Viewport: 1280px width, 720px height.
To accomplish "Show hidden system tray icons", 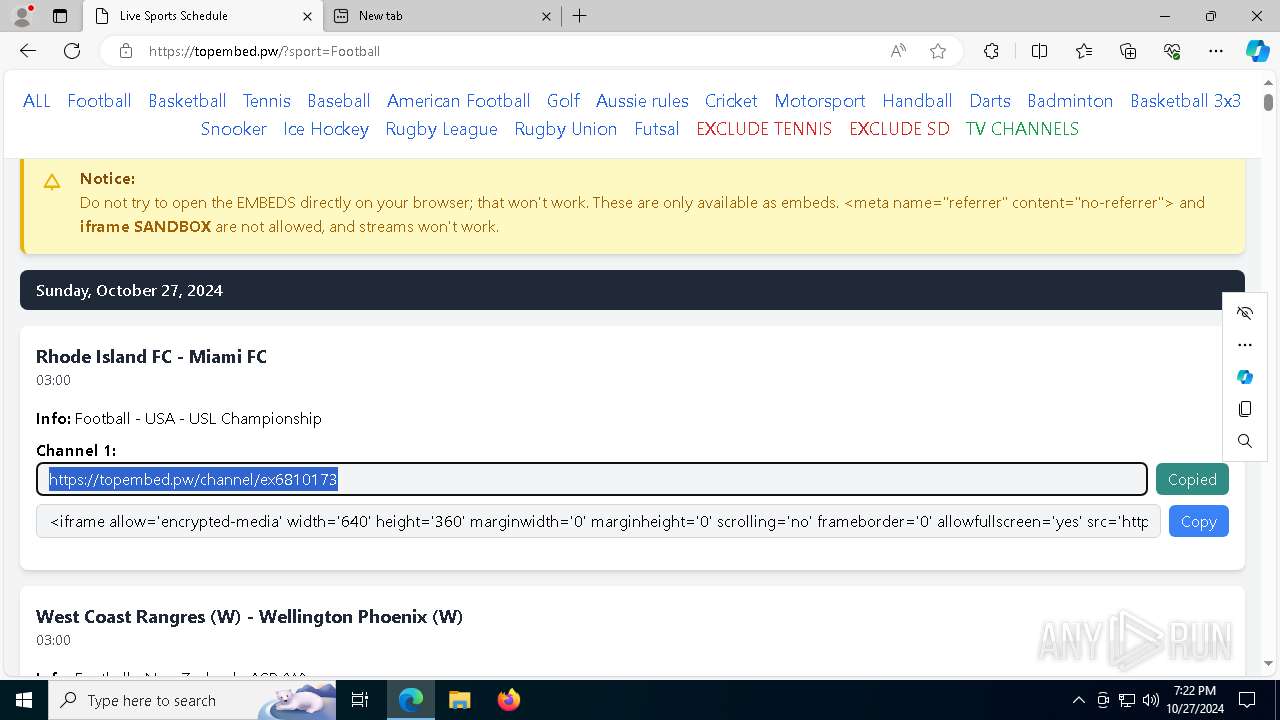I will coord(1078,700).
